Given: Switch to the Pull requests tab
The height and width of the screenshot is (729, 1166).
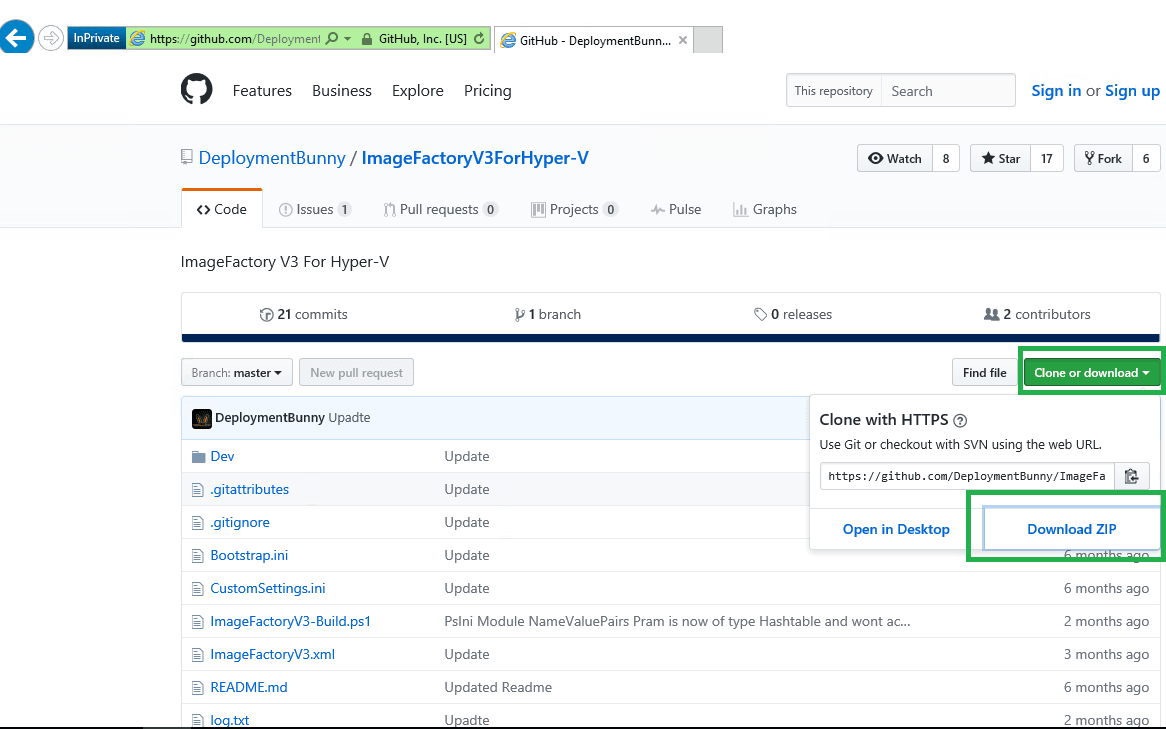Looking at the screenshot, I should 440,209.
